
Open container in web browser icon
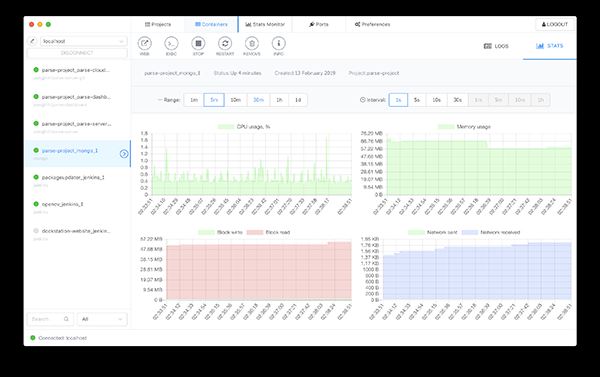(x=144, y=44)
